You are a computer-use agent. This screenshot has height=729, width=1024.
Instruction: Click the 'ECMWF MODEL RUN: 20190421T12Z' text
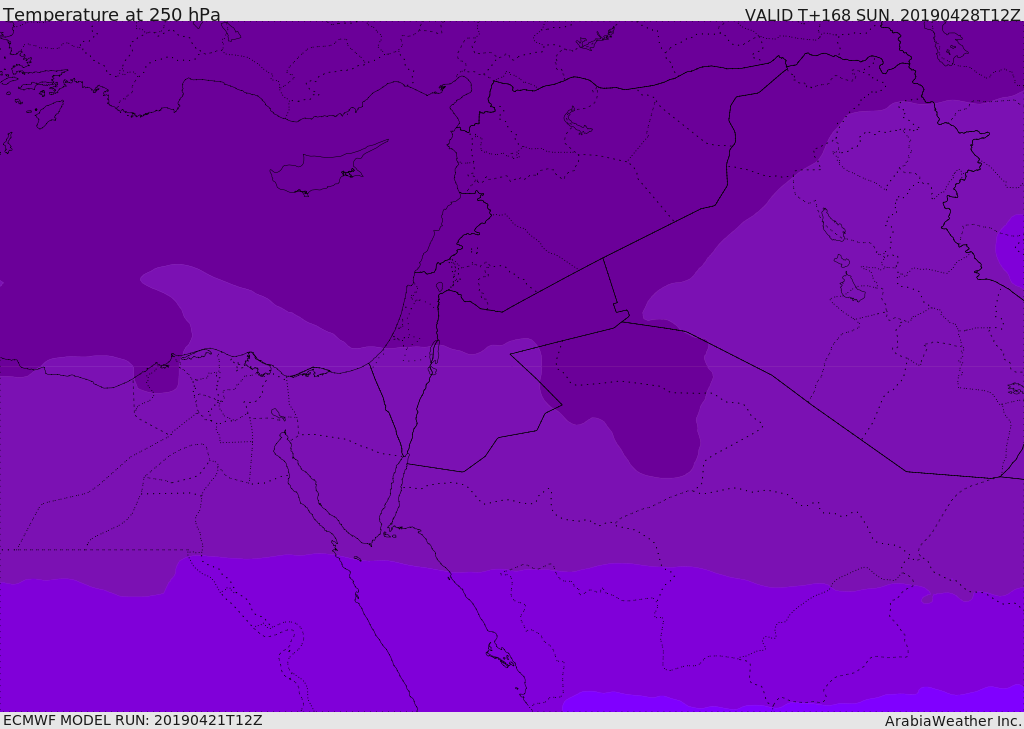tap(133, 720)
